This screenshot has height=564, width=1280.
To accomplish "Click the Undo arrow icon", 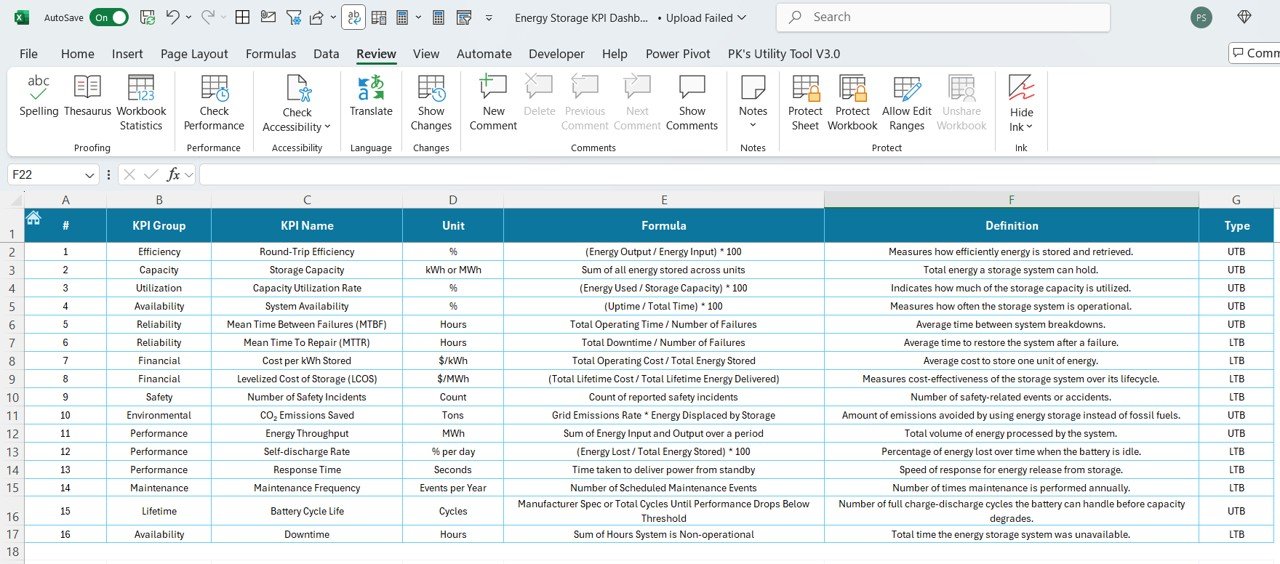I will click(172, 17).
